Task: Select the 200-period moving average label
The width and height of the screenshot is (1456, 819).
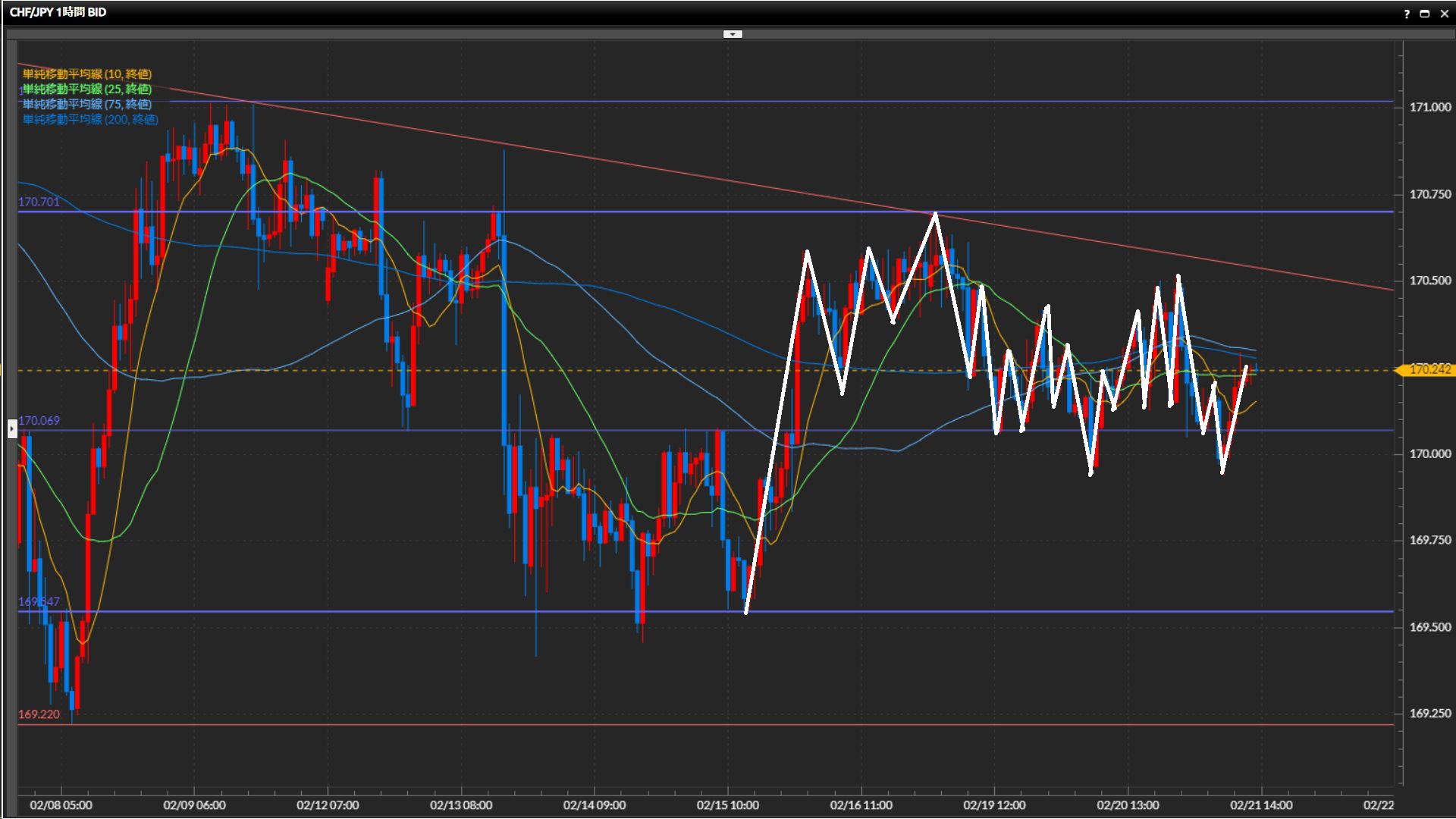Action: click(90, 119)
